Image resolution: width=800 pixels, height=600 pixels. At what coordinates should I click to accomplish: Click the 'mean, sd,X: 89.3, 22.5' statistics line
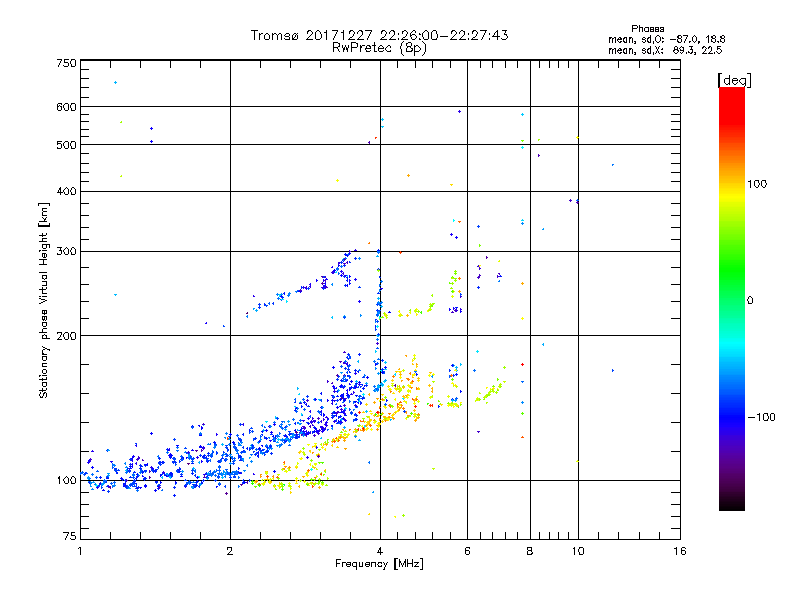tap(665, 50)
